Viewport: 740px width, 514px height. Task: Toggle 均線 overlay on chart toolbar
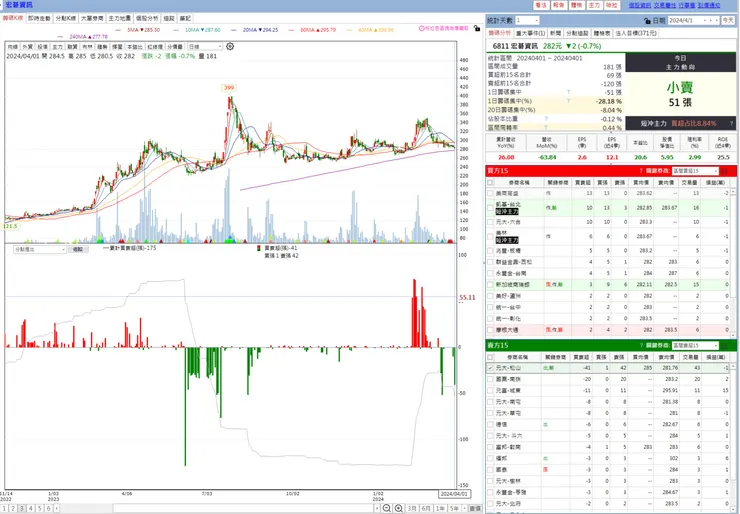click(x=13, y=47)
